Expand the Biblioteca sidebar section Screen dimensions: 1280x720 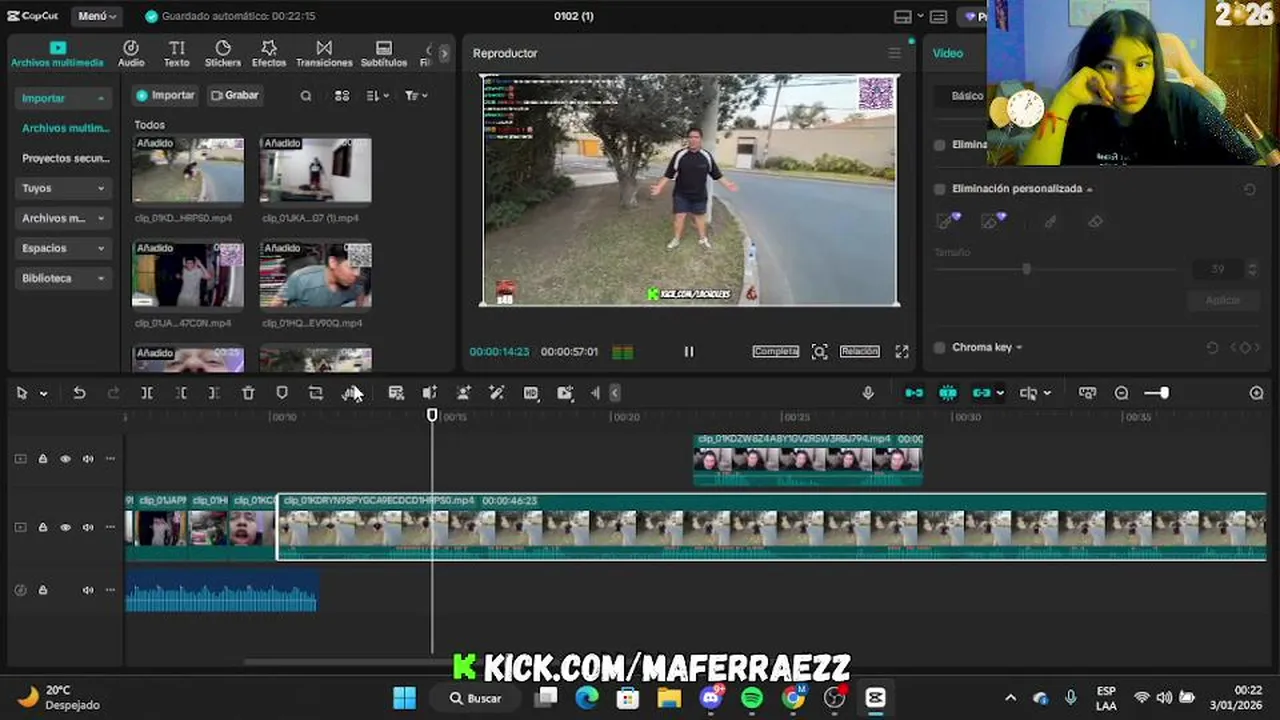click(x=62, y=278)
